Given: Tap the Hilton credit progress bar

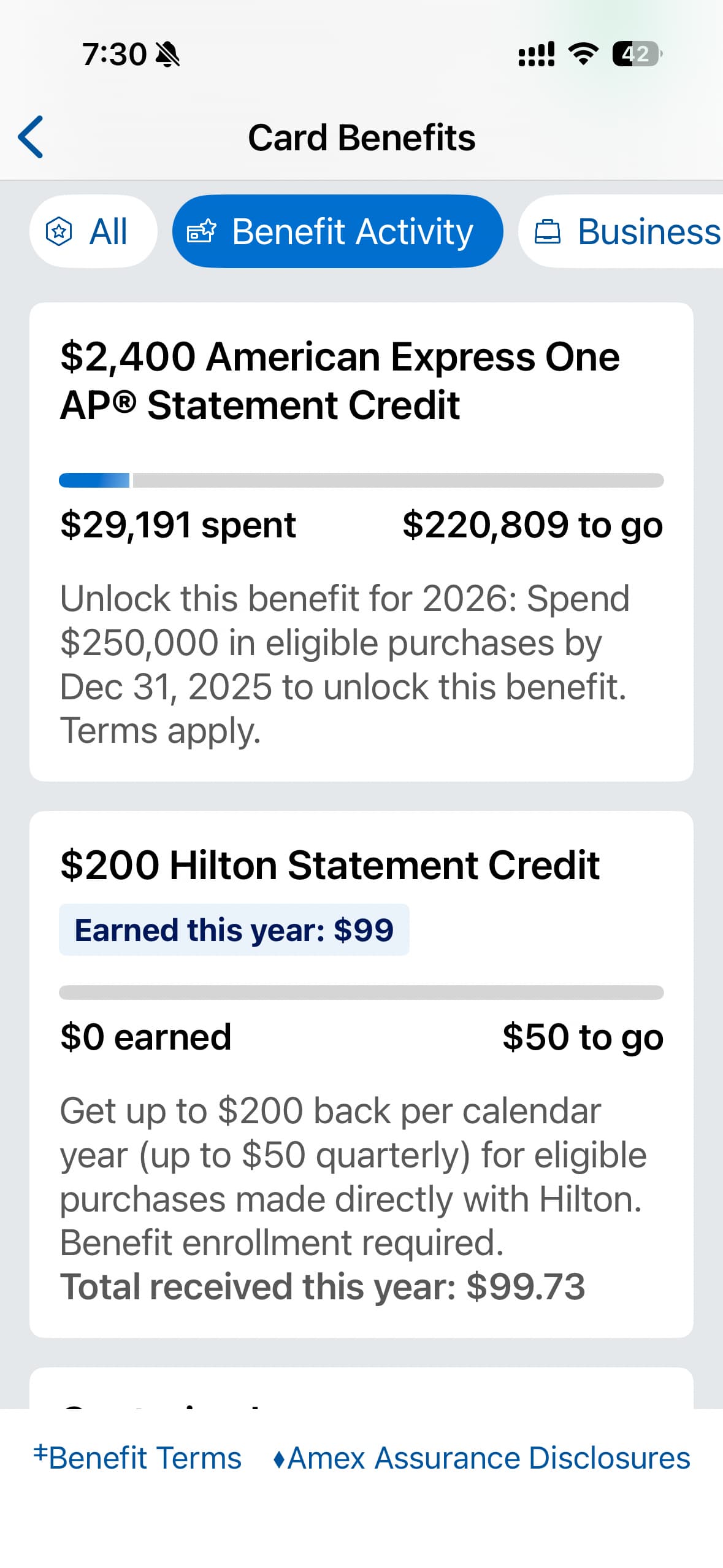Looking at the screenshot, I should [x=361, y=993].
